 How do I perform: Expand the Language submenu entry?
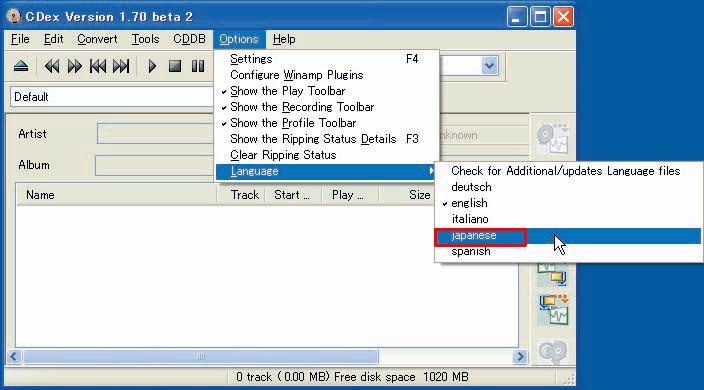click(326, 171)
